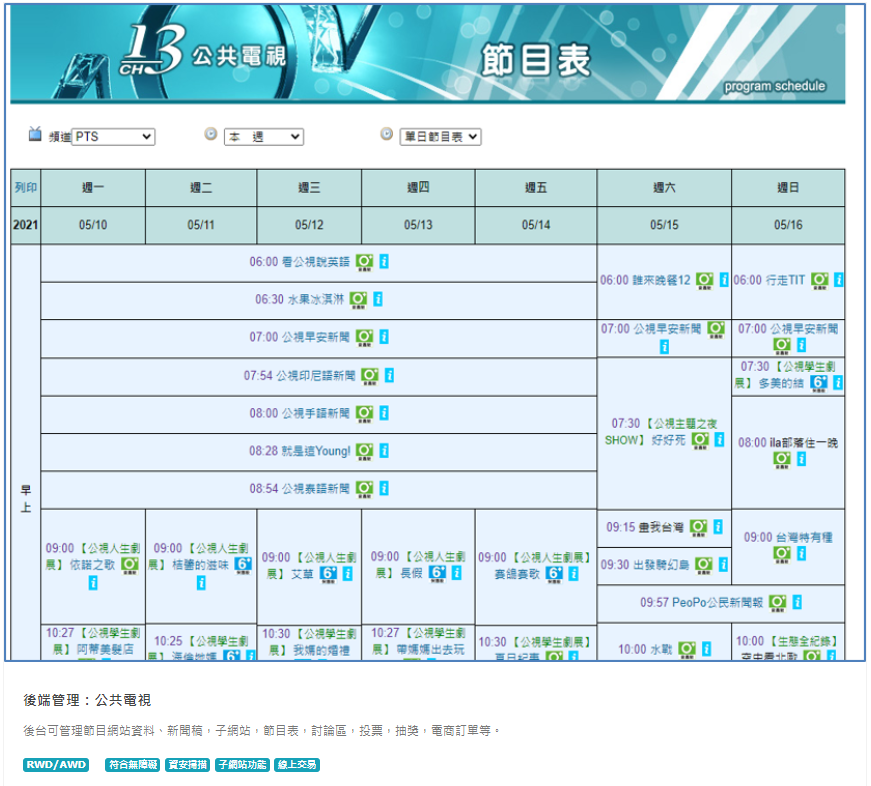Open the info icon beside 出發騎幻島
This screenshot has width=871, height=786.
coord(723,565)
